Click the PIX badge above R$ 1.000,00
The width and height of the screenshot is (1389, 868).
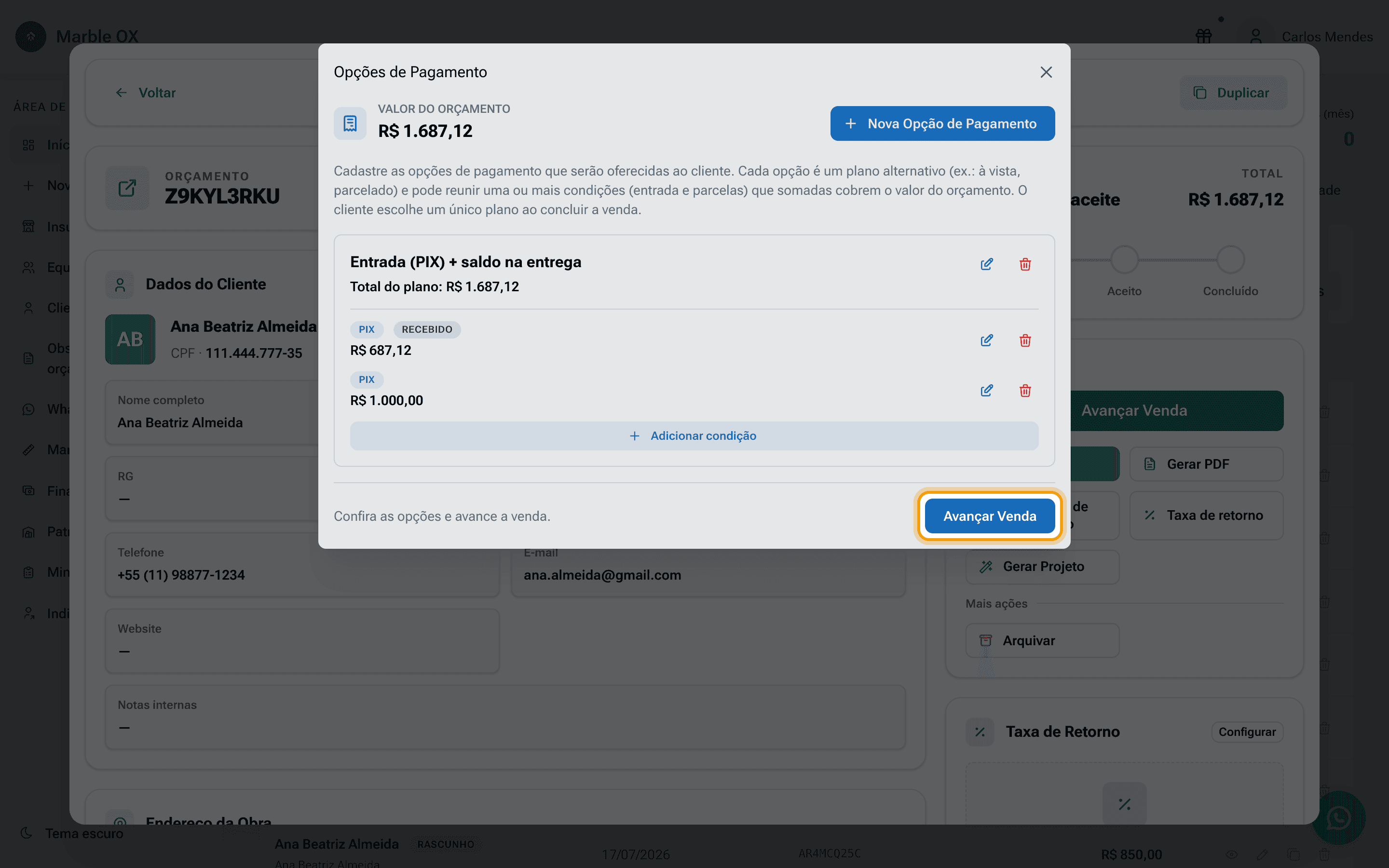coord(366,380)
